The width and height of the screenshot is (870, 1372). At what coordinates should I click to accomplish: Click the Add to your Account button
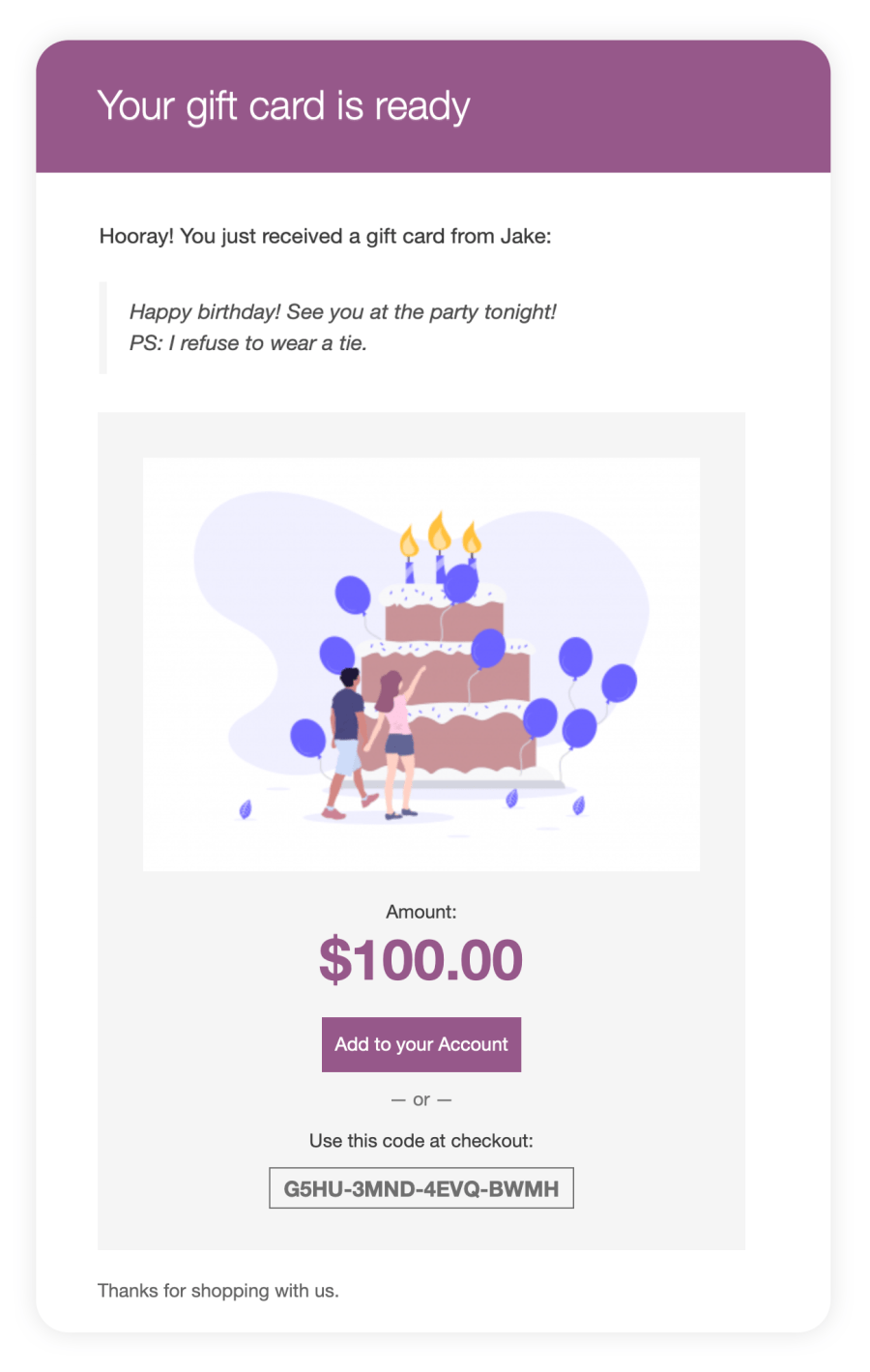(x=420, y=1044)
